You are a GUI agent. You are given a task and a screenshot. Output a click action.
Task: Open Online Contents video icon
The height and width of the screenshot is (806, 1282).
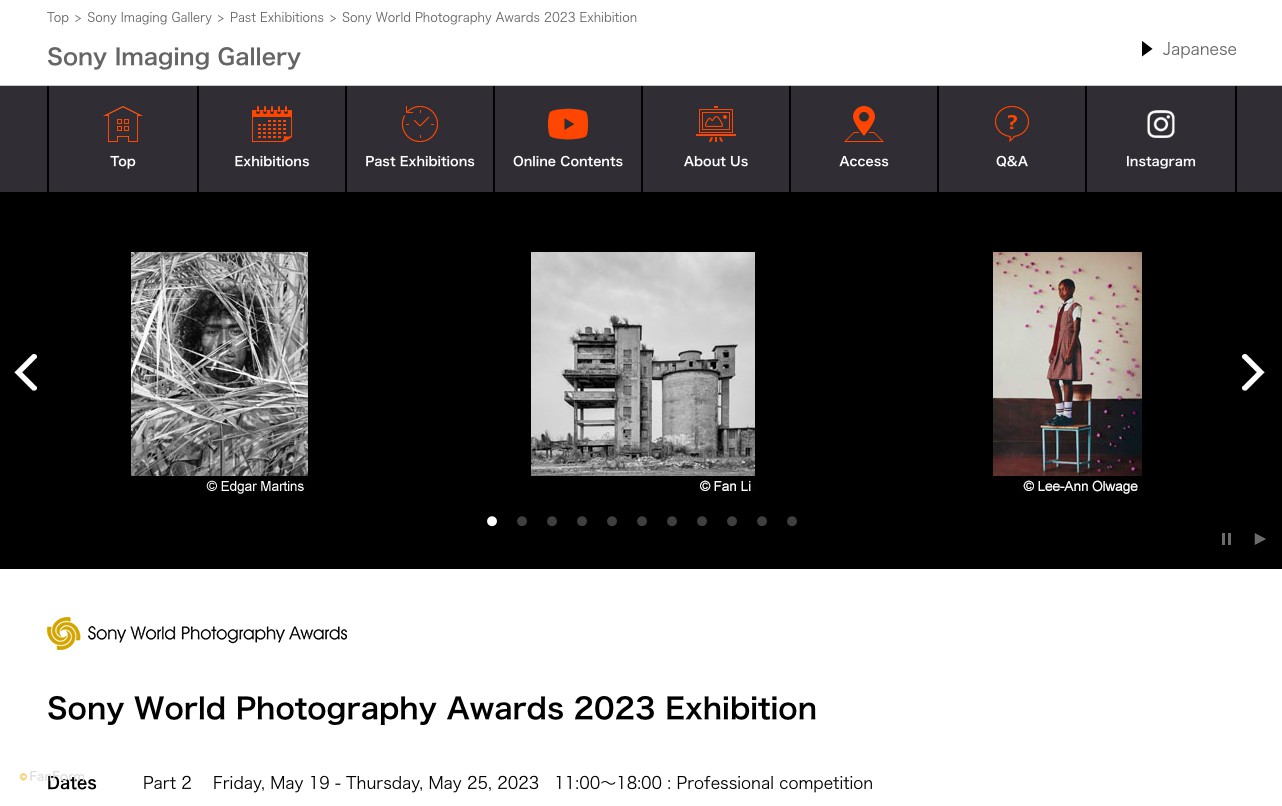pyautogui.click(x=568, y=125)
